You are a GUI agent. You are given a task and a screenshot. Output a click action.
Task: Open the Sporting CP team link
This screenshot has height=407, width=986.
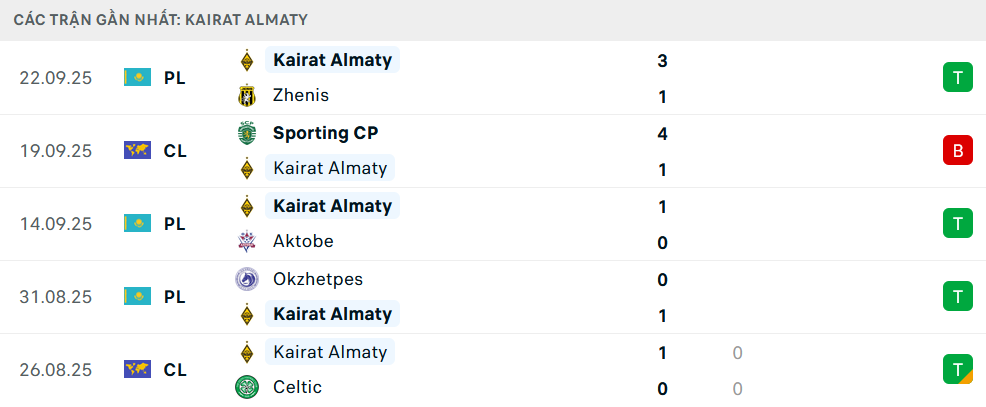pyautogui.click(x=325, y=133)
